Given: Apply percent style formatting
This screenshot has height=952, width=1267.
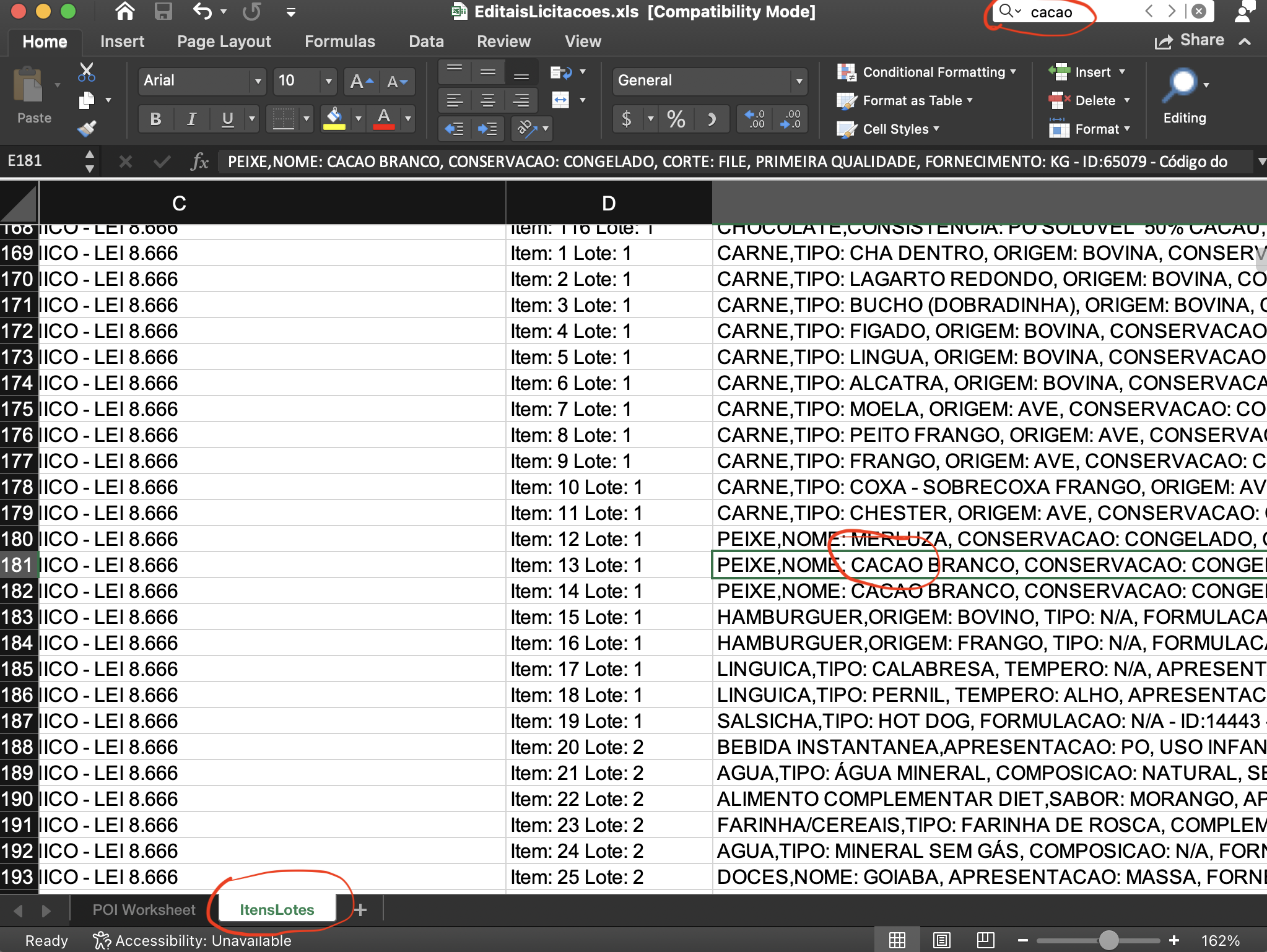Looking at the screenshot, I should click(676, 118).
